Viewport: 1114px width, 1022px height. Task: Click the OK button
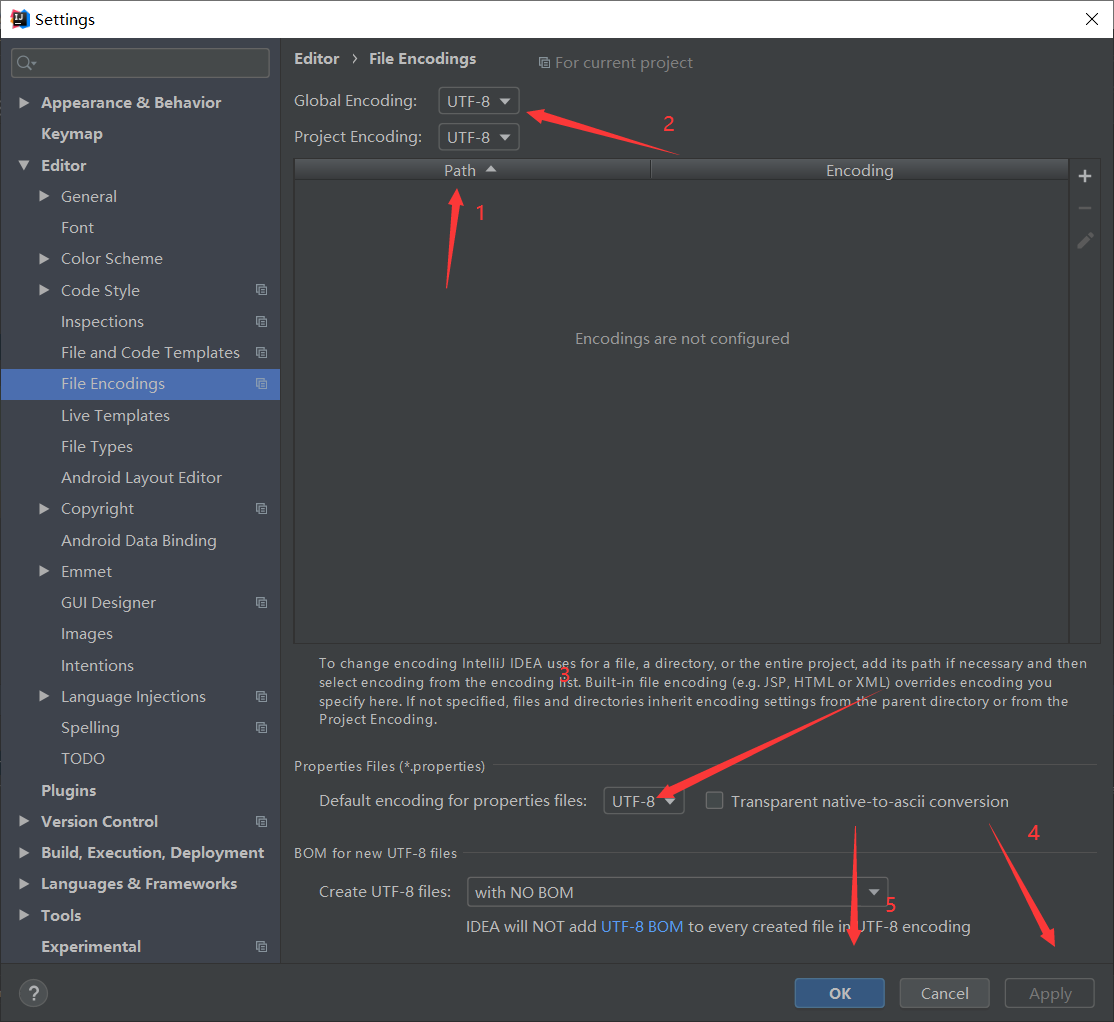coord(839,993)
